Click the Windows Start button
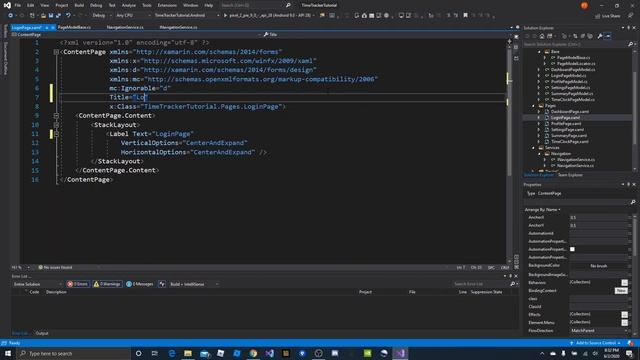The image size is (640, 360). [x=8, y=353]
